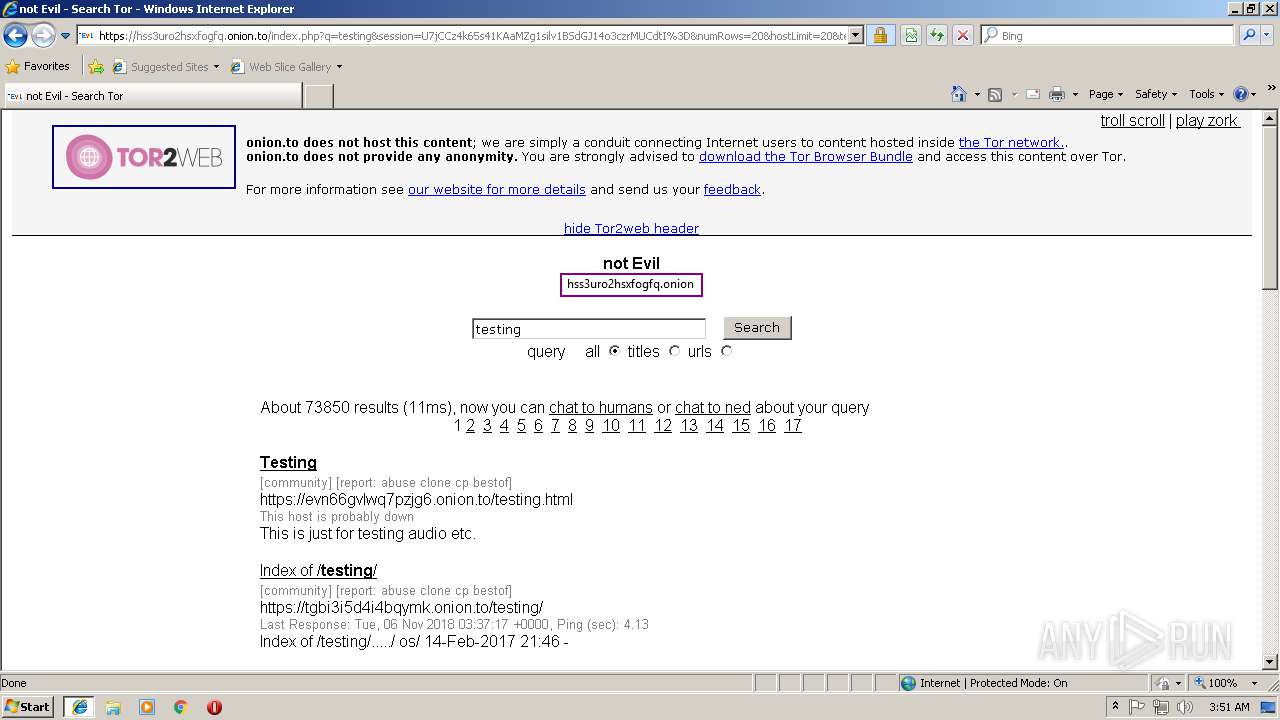The image size is (1280, 720).
Task: Open the Web Slice Gallery item
Action: point(286,67)
